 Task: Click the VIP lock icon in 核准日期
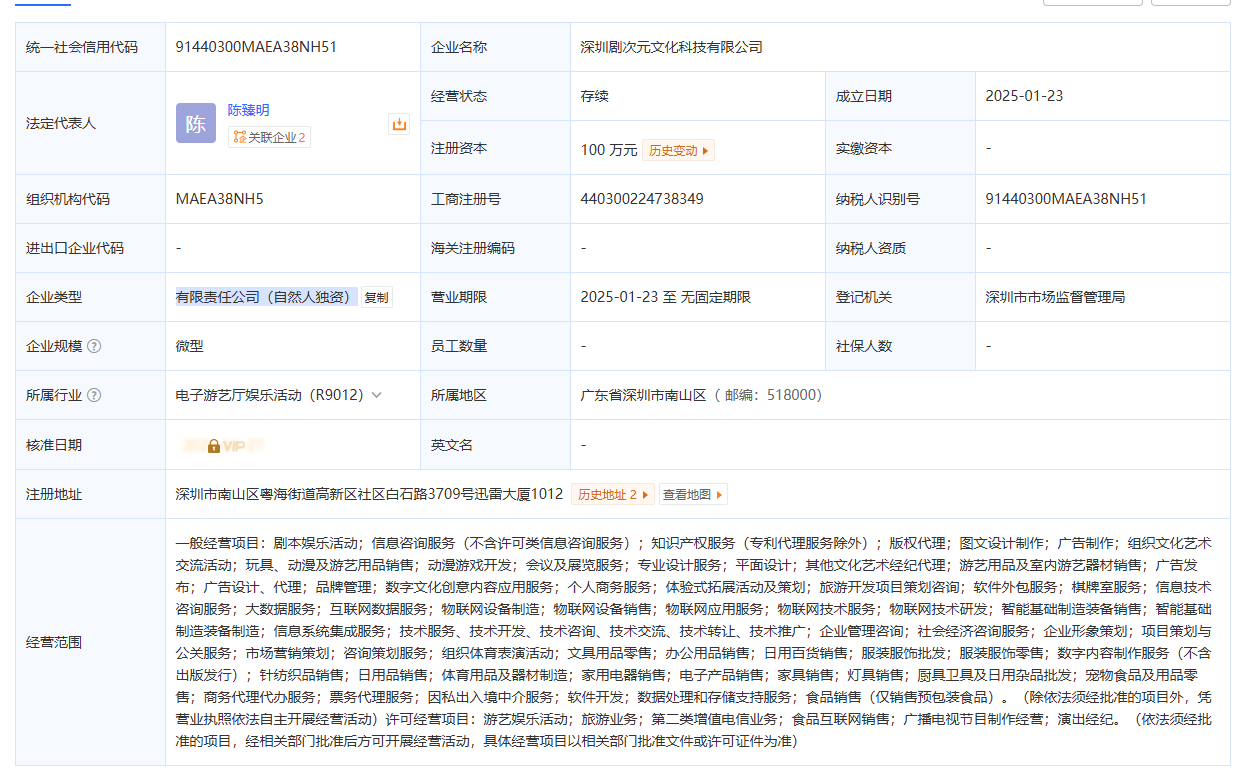214,446
